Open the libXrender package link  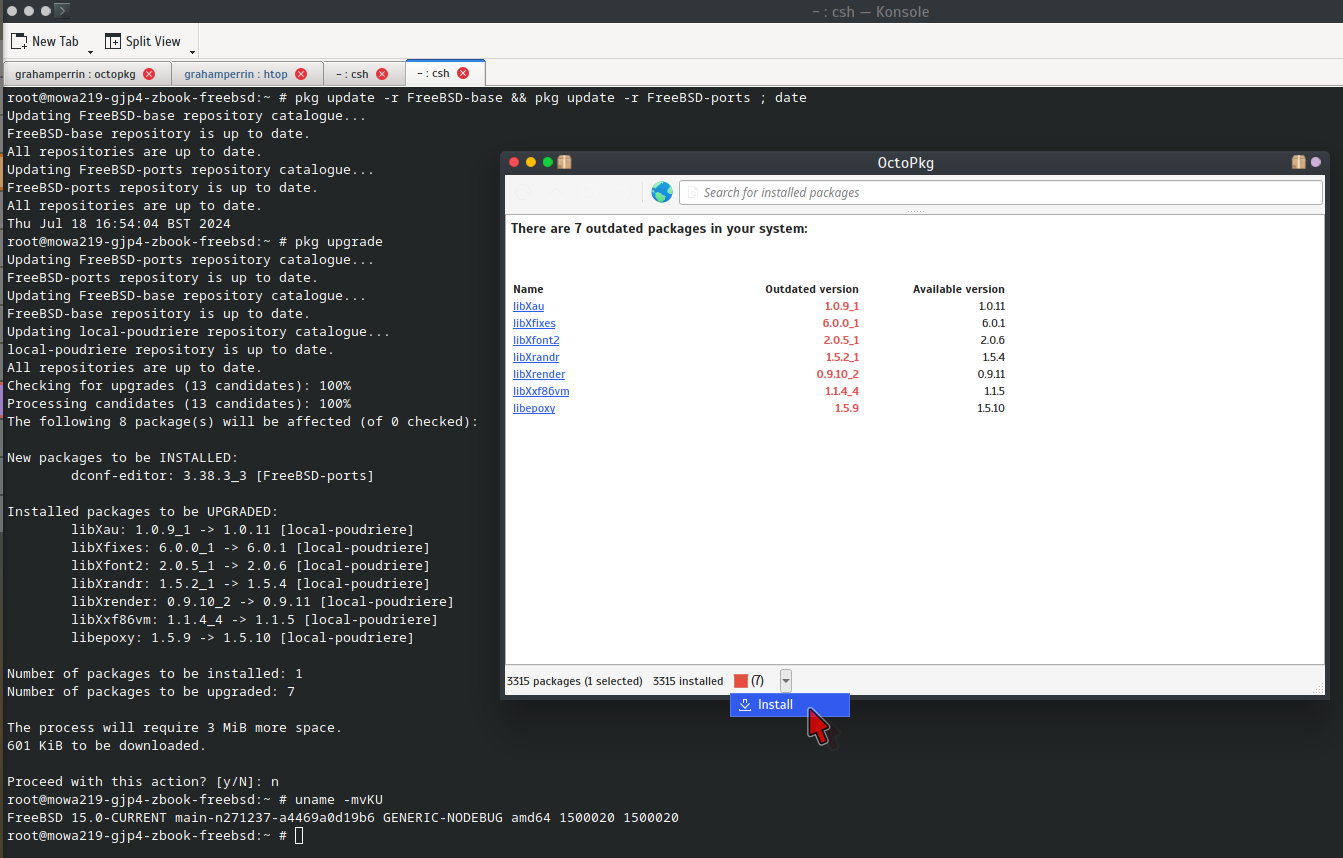(x=539, y=374)
